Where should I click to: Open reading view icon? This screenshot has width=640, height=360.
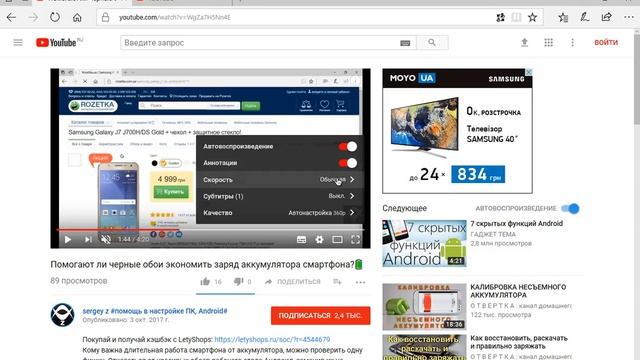pyautogui.click(x=516, y=17)
